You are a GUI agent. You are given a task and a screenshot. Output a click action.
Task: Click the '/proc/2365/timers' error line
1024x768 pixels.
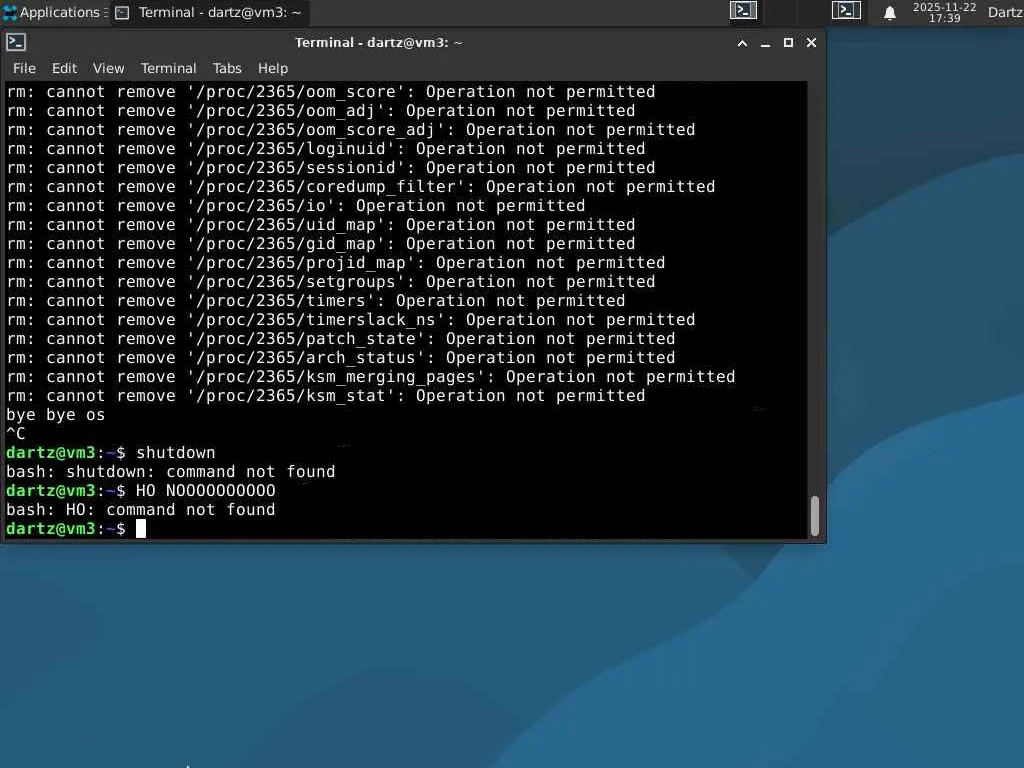[316, 301]
